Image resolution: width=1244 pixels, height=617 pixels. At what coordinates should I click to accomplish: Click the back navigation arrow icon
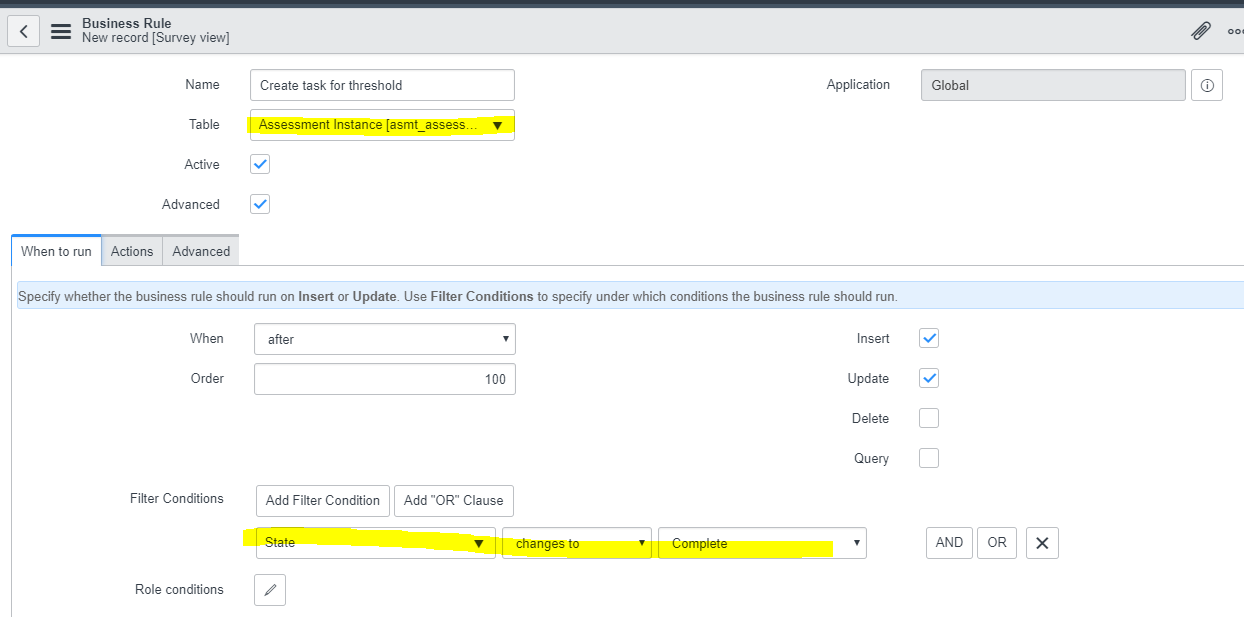point(23,30)
